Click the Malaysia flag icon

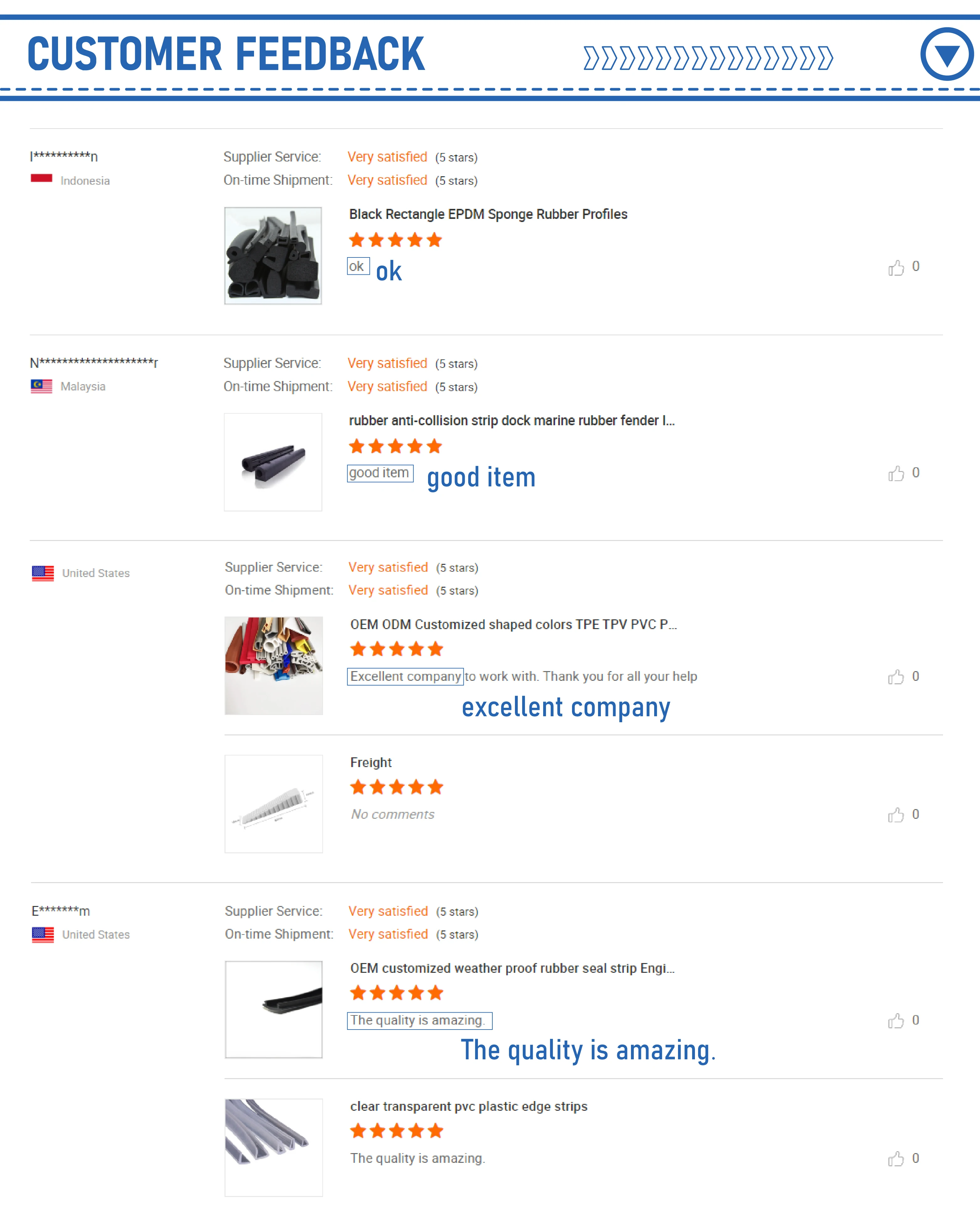point(41,386)
